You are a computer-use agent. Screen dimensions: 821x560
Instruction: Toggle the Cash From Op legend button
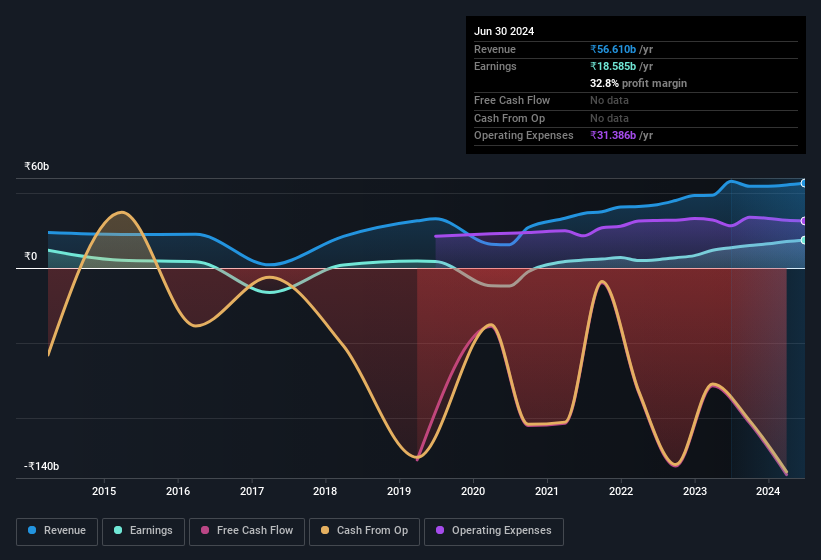point(364,531)
